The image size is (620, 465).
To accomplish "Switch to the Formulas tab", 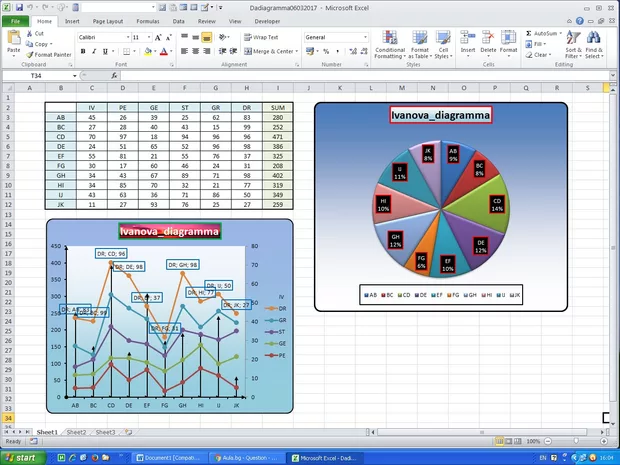I will [x=148, y=21].
